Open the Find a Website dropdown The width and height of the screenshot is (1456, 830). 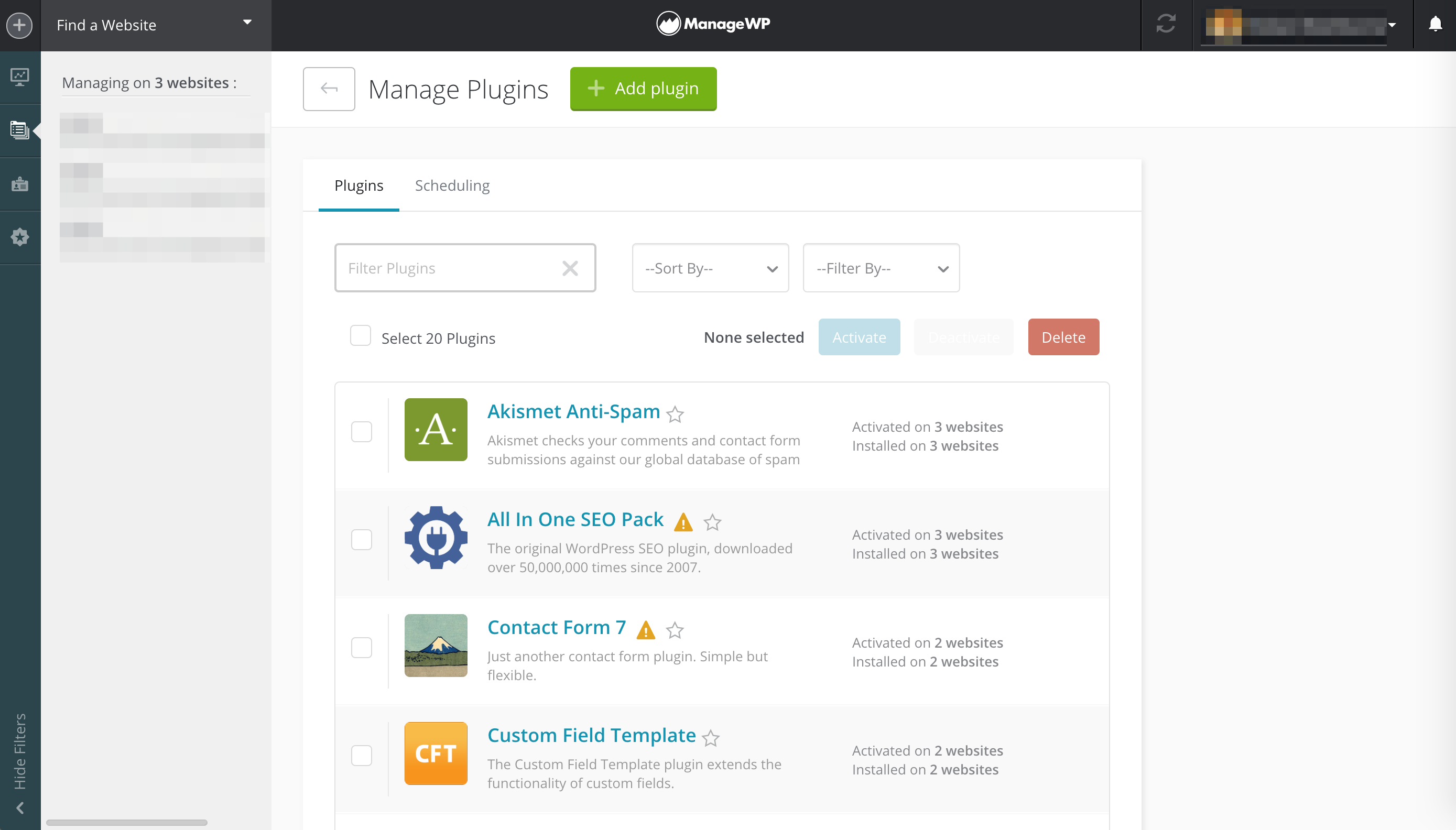(x=156, y=25)
